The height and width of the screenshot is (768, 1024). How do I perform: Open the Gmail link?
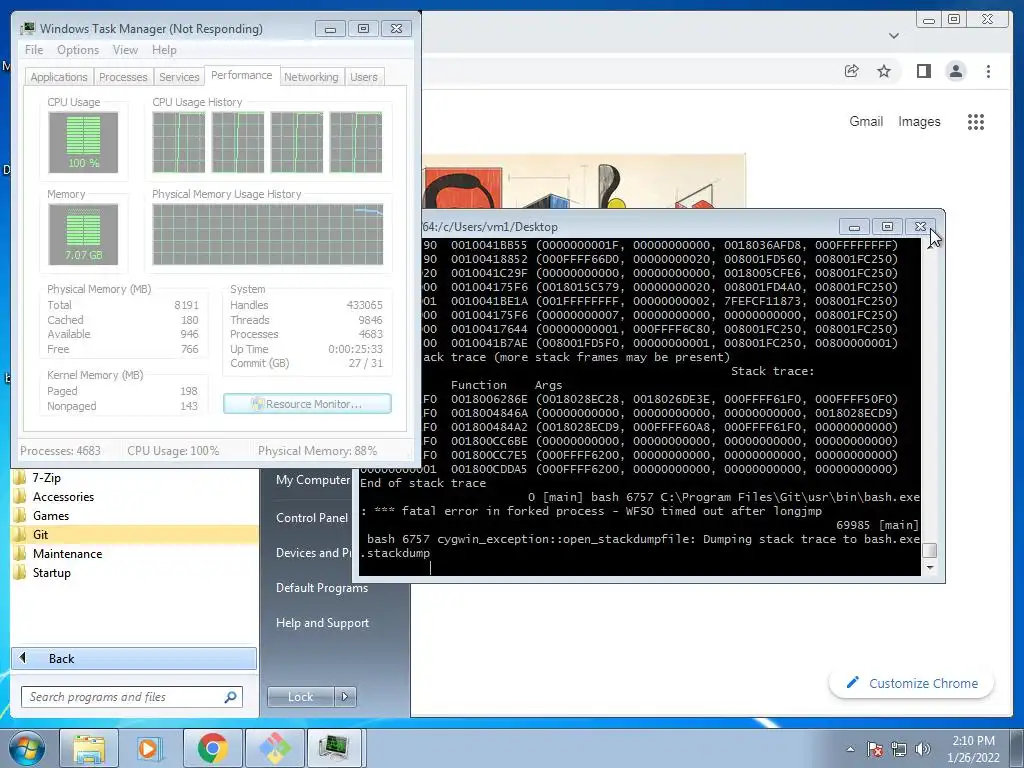[866, 121]
